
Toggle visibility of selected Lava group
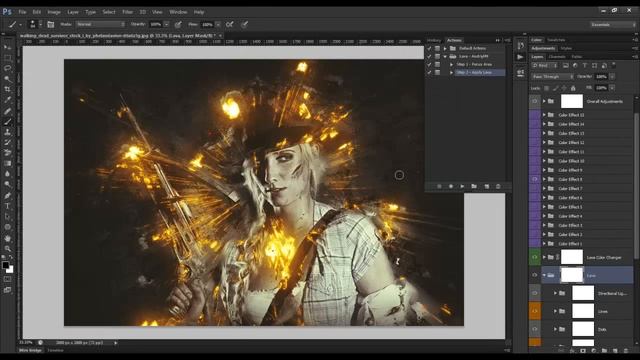click(x=535, y=276)
